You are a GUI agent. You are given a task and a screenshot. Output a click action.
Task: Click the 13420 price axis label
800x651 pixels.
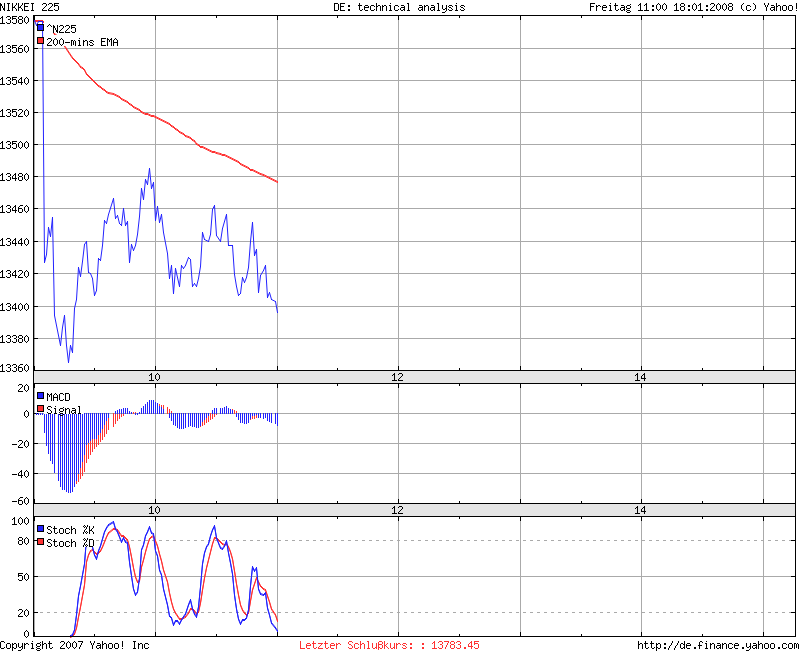(15, 274)
